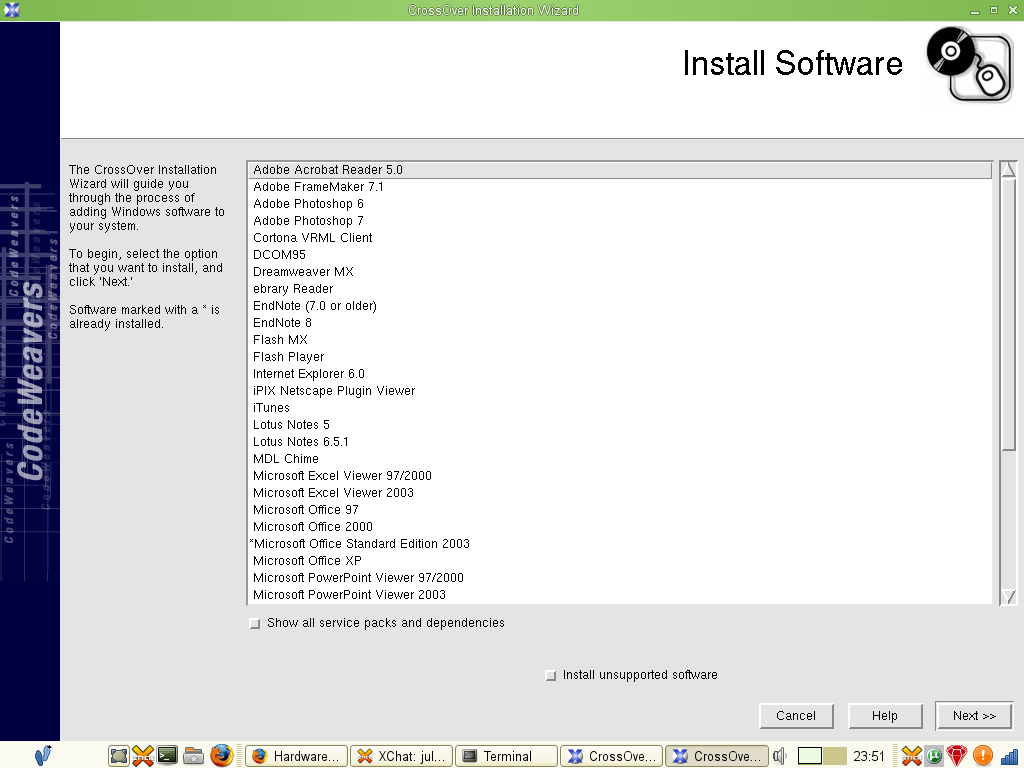Select Flash Player in the list
The height and width of the screenshot is (768, 1024).
pyautogui.click(x=620, y=357)
